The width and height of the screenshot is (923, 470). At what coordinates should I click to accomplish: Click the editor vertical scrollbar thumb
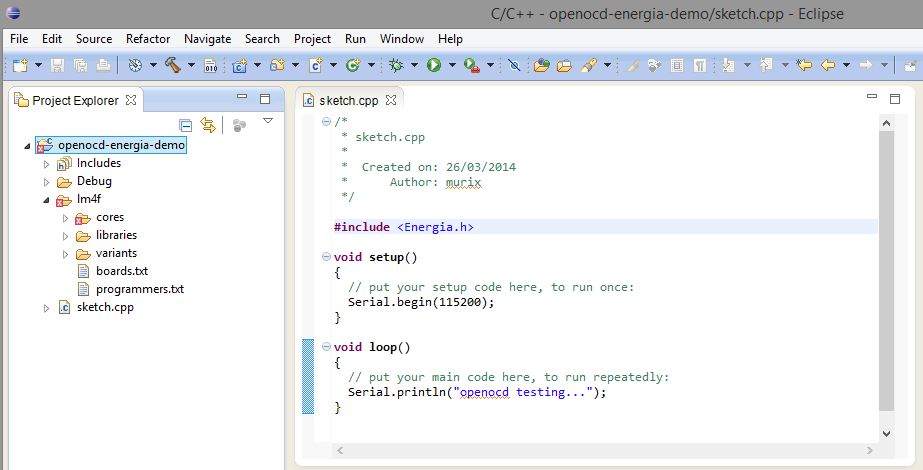[887, 271]
